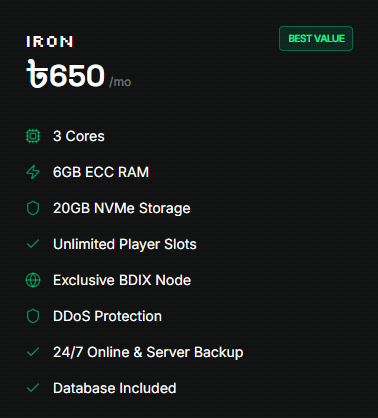Click the CPU chip icon beside 3 Cores
This screenshot has height=418, width=378.
[33, 136]
